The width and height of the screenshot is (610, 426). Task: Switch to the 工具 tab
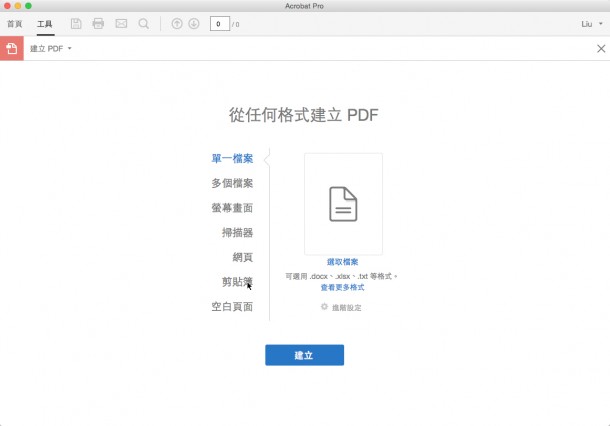[45, 23]
